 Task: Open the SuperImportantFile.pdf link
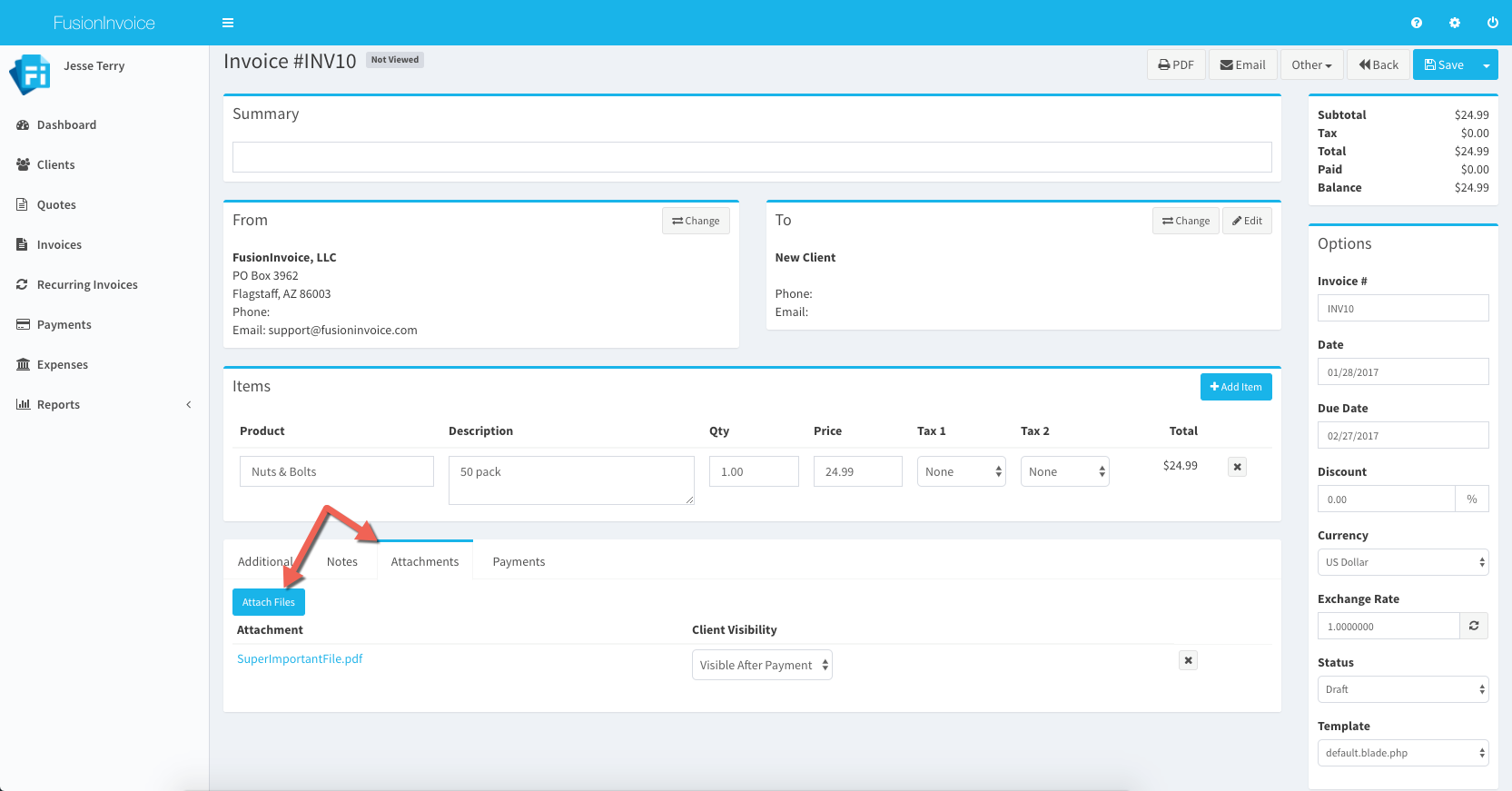click(300, 658)
